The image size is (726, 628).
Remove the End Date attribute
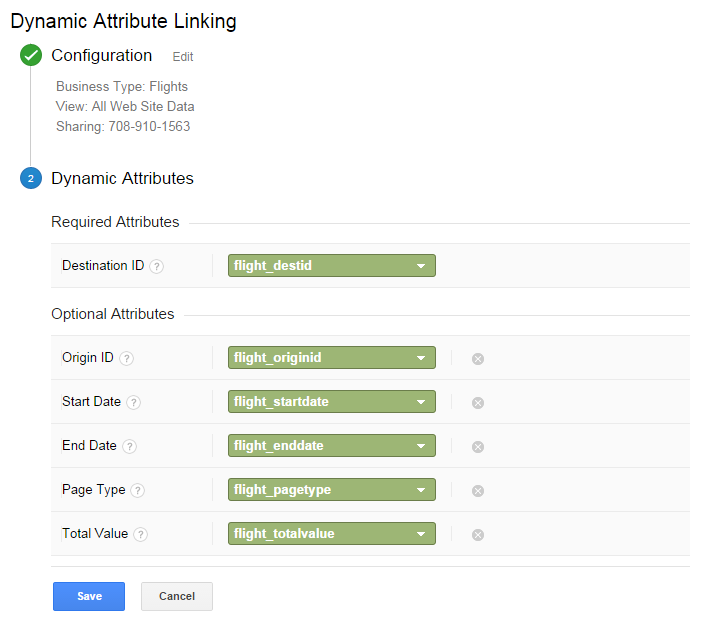478,446
